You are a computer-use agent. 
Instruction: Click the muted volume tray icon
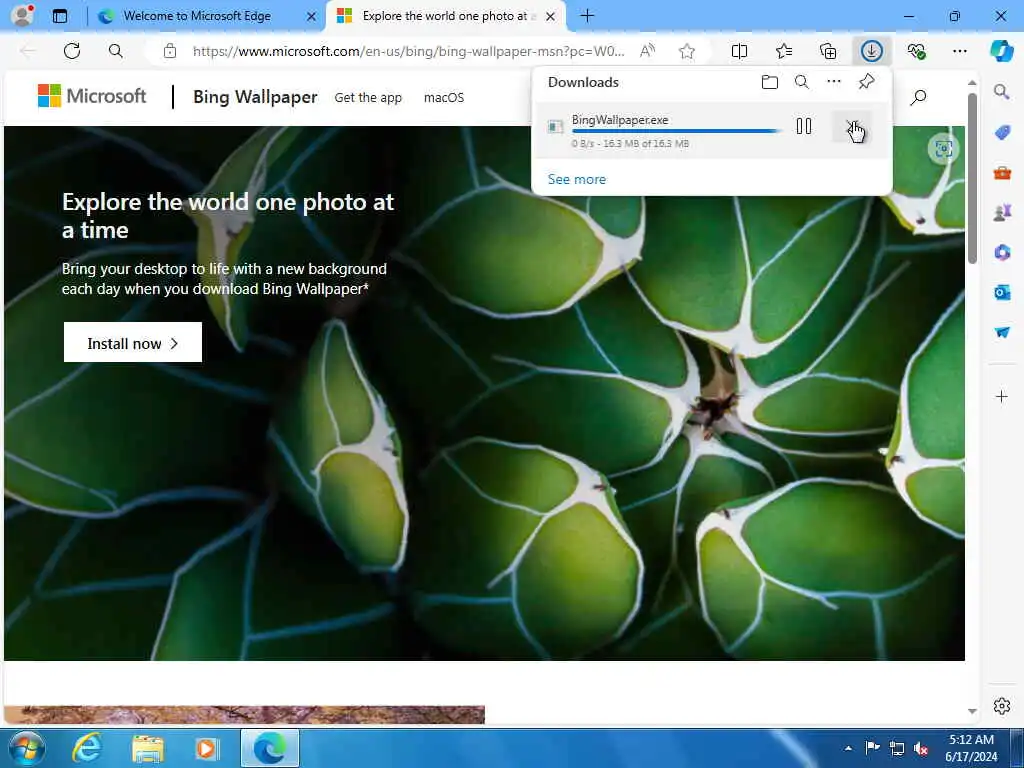921,748
